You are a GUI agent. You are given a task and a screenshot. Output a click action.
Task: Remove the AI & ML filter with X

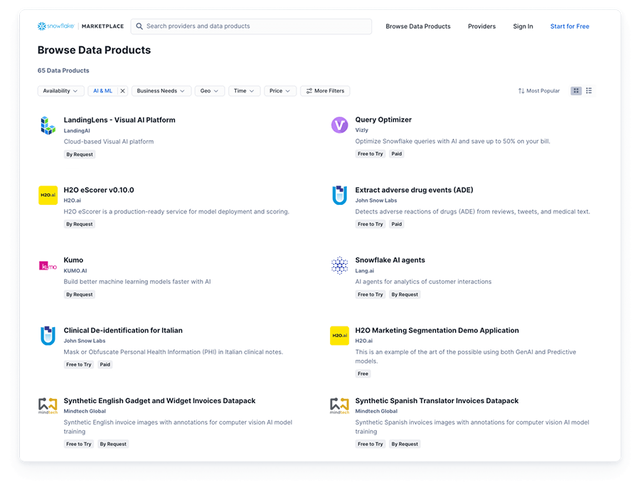click(x=122, y=91)
